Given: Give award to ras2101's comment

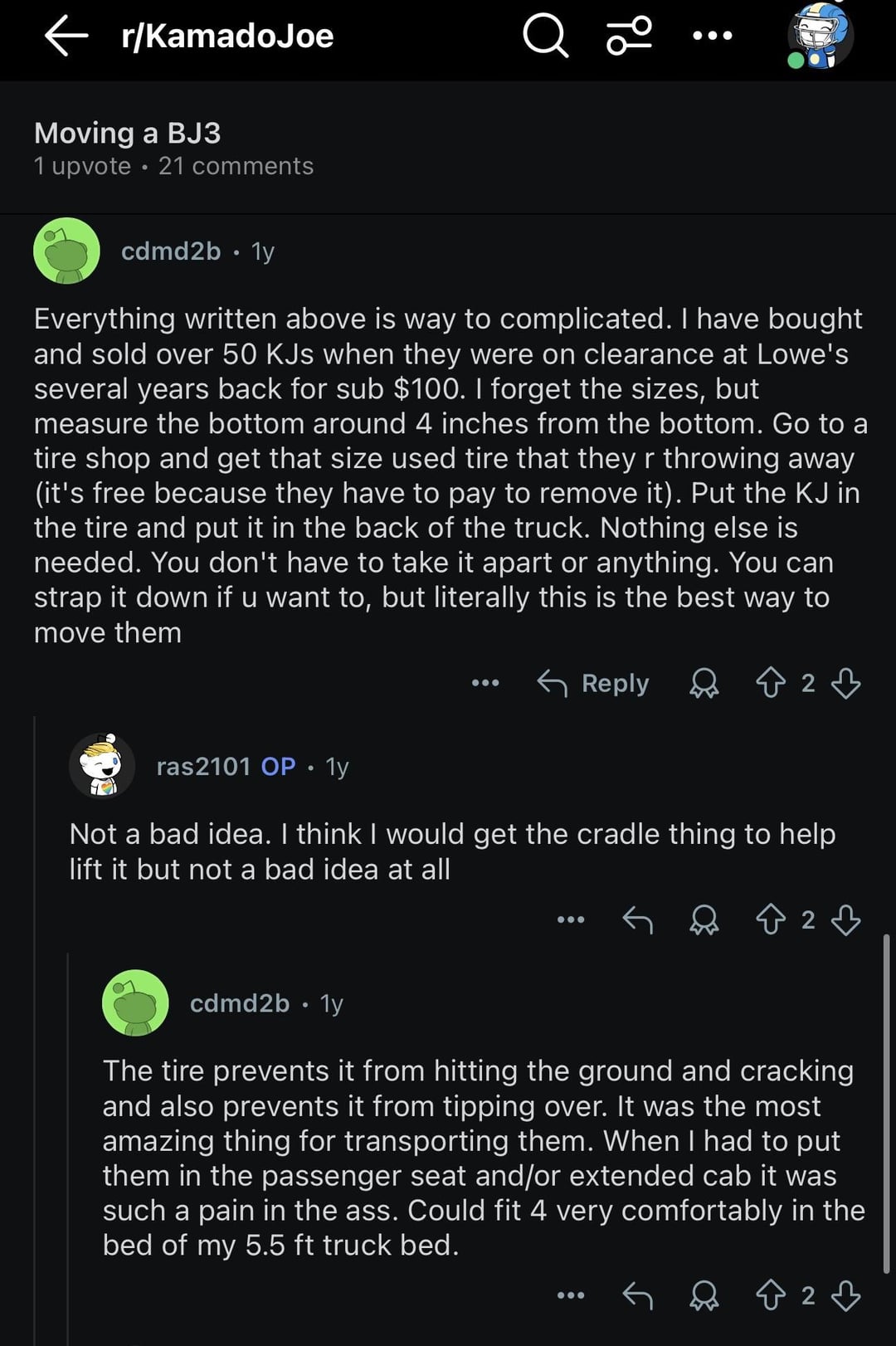Looking at the screenshot, I should click(704, 919).
